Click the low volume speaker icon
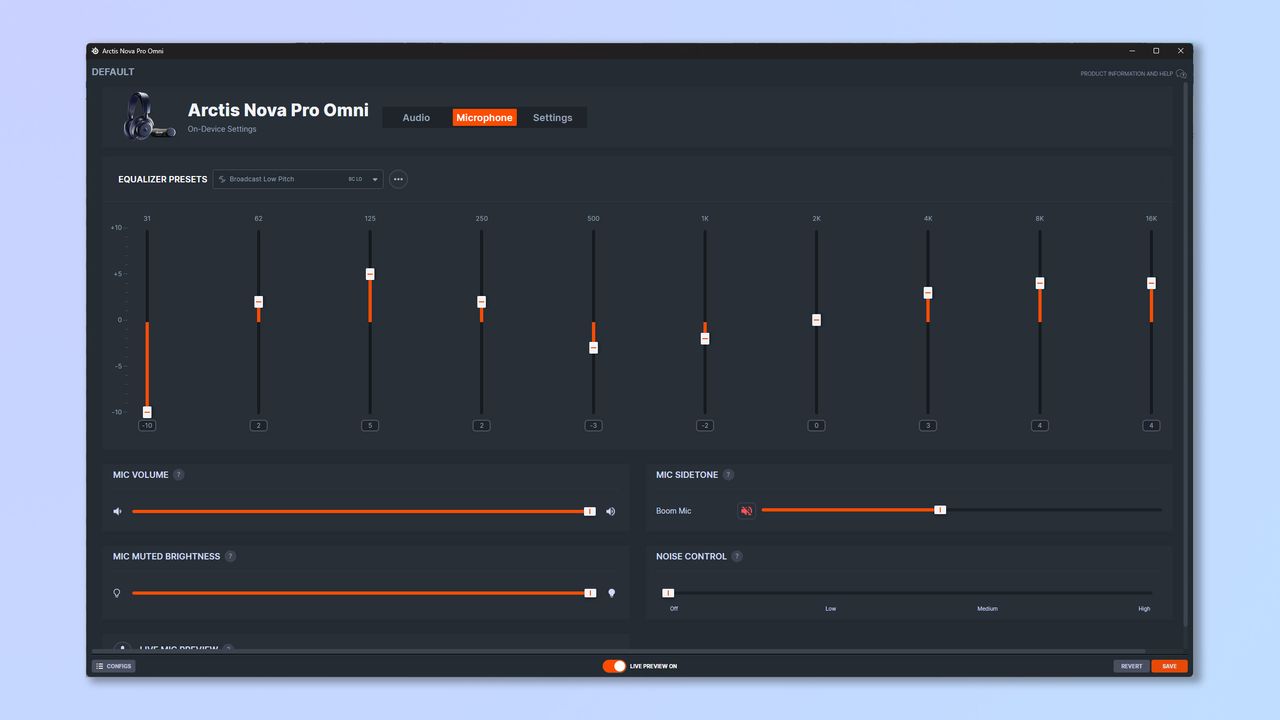 117,511
